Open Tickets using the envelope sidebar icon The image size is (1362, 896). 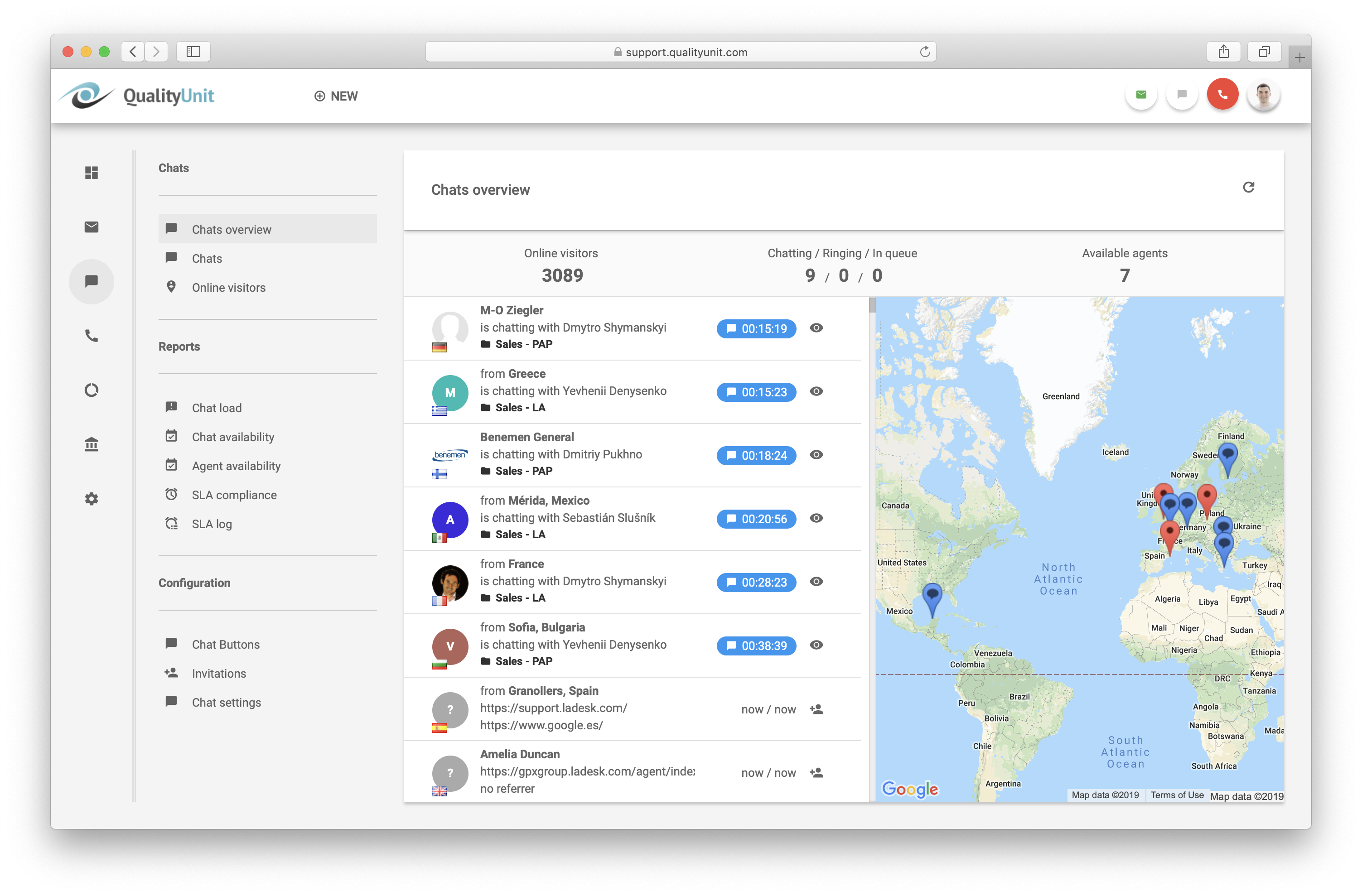(x=92, y=226)
